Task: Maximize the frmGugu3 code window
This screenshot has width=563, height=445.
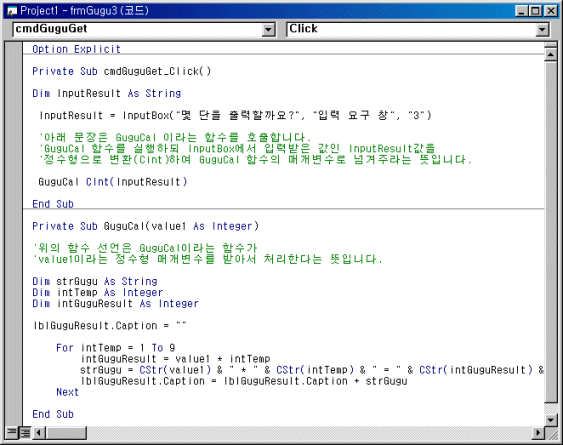Action: tap(536, 11)
